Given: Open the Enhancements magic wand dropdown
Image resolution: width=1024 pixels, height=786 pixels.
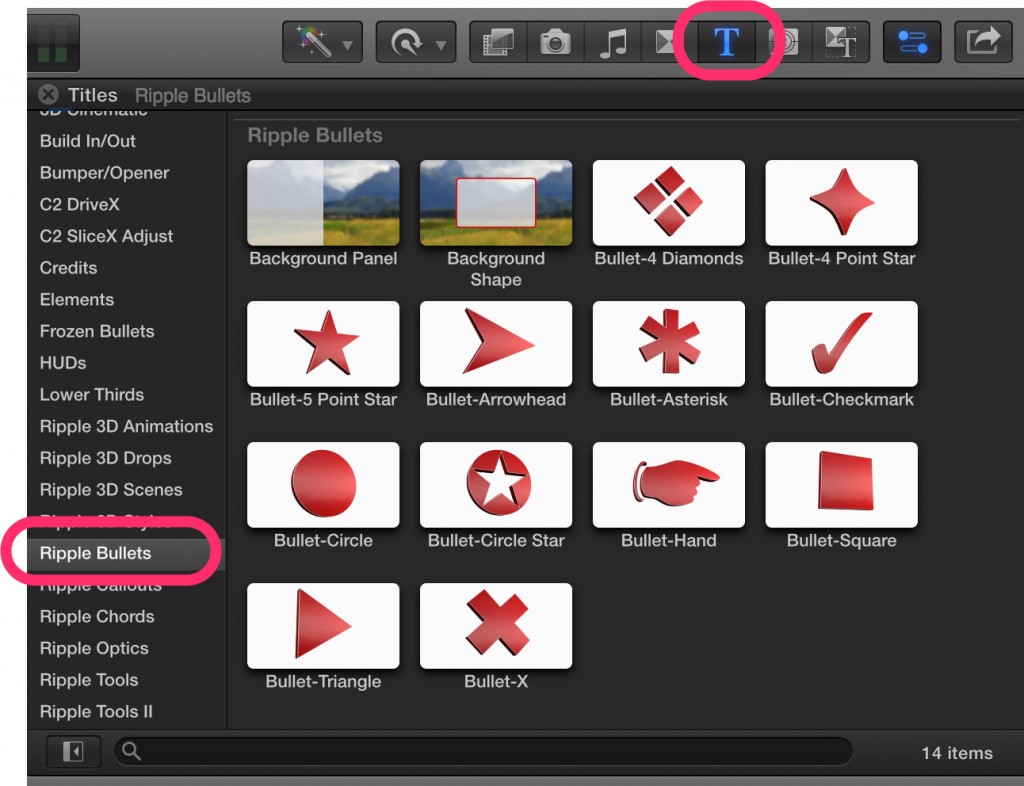Looking at the screenshot, I should pos(322,42).
